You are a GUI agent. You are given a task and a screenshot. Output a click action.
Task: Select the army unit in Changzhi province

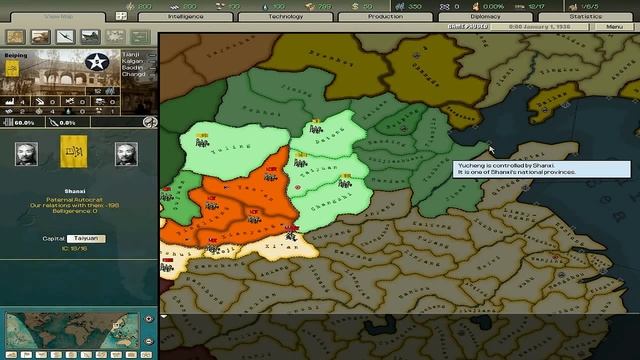(x=345, y=182)
